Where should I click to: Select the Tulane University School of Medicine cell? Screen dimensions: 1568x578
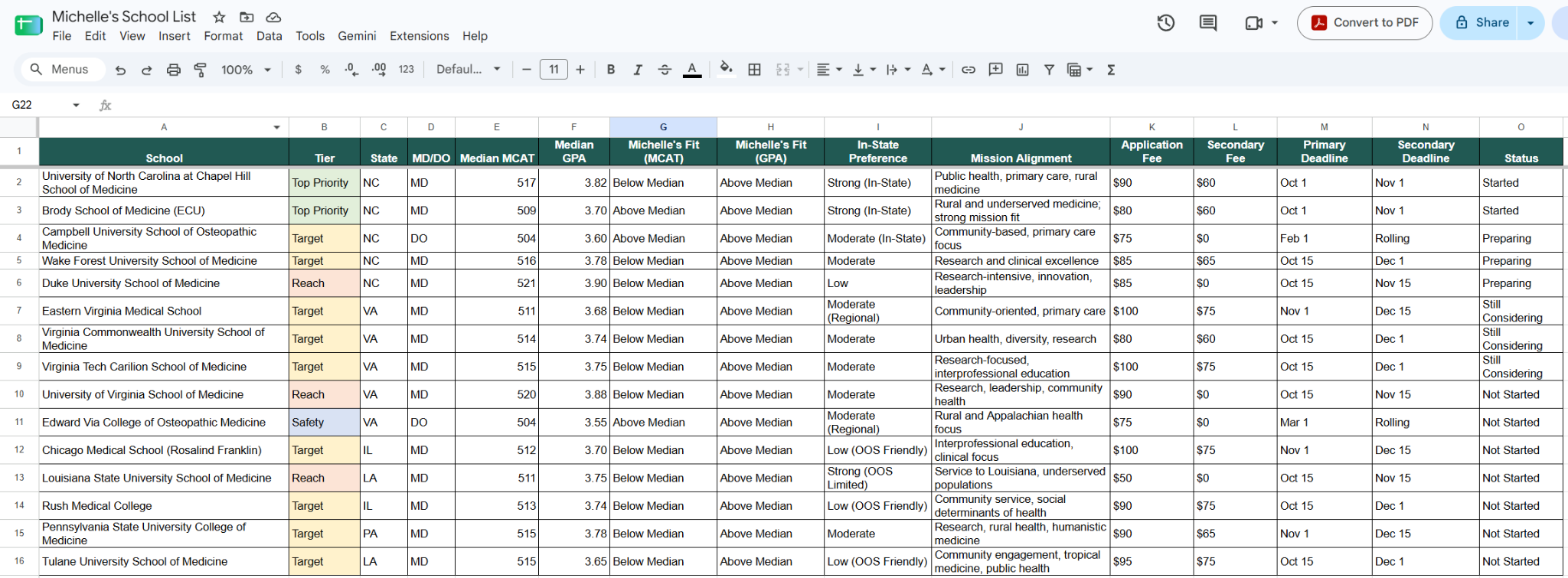tap(164, 562)
